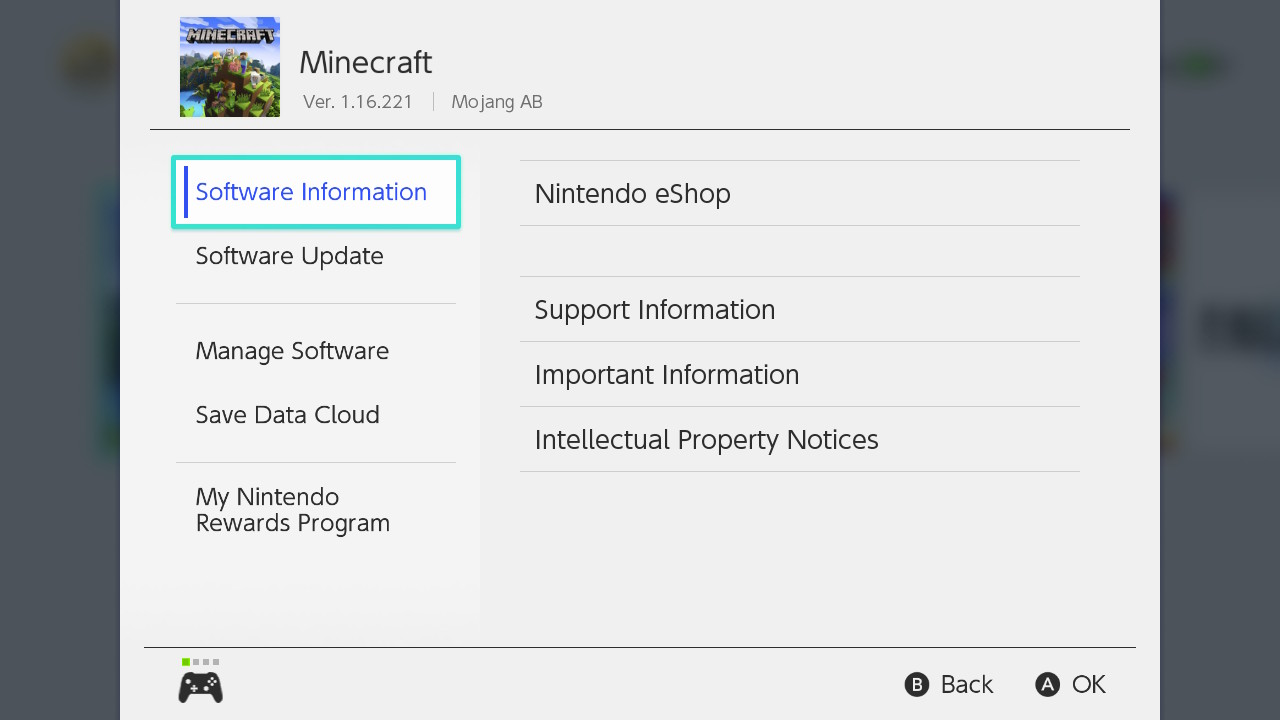
Task: Select the Software Information menu item
Action: [x=311, y=192]
